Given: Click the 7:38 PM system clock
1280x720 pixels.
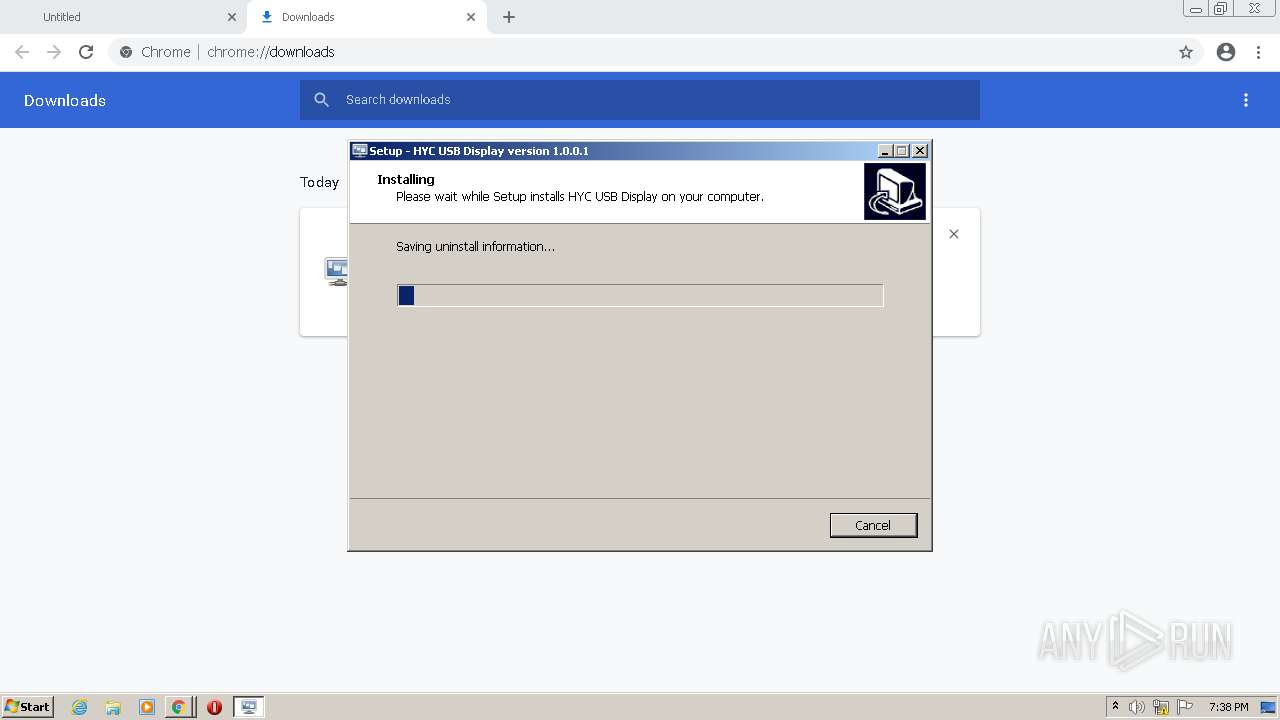Looking at the screenshot, I should coord(1228,707).
